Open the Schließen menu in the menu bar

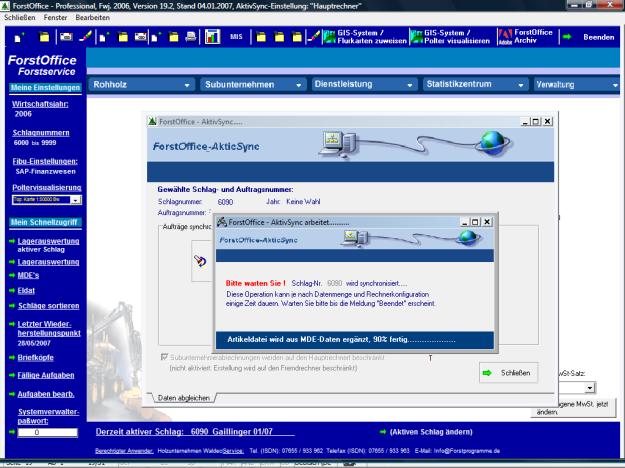(x=20, y=18)
